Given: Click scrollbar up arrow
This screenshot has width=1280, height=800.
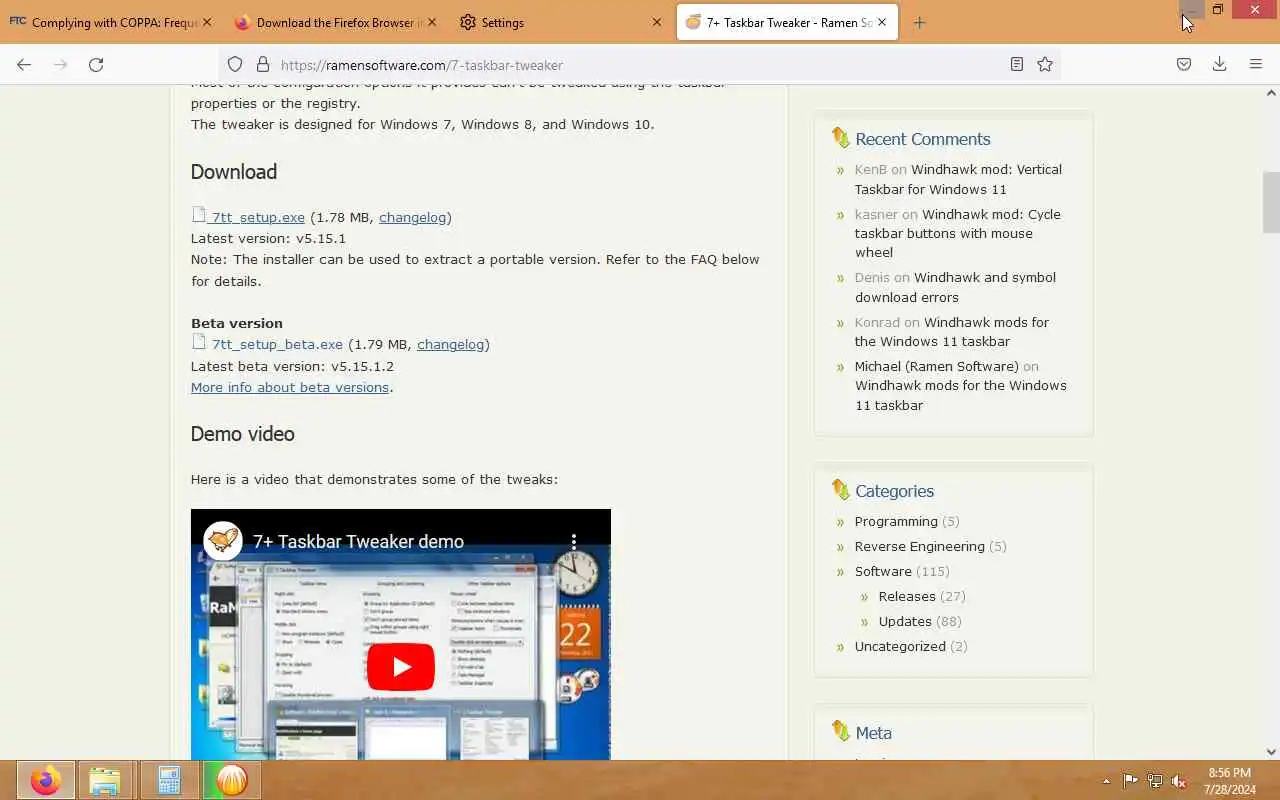Looking at the screenshot, I should [1271, 93].
